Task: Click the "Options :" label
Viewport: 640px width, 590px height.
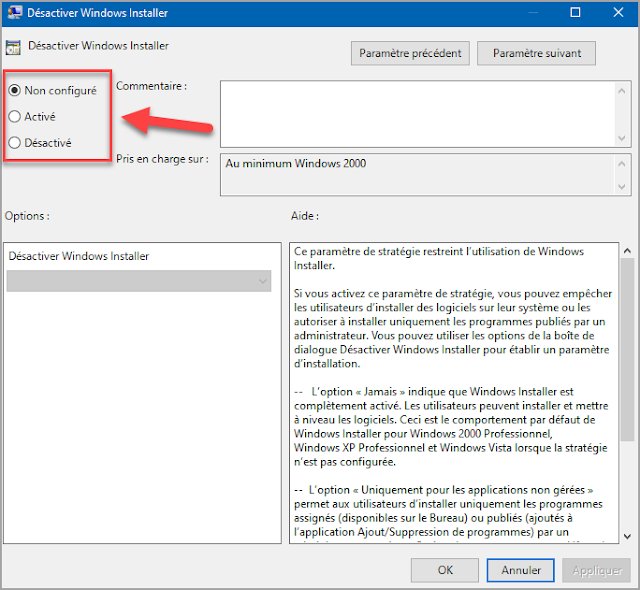Action: (27, 216)
